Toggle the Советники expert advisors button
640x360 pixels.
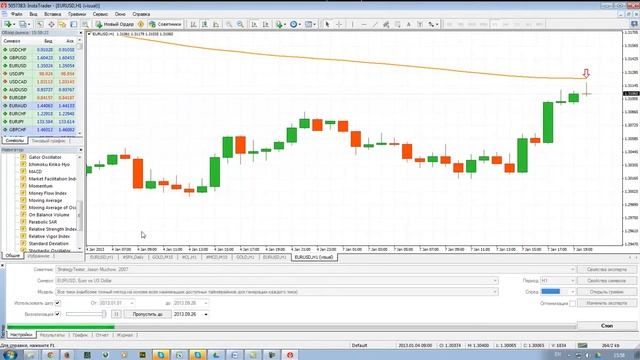[x=165, y=24]
